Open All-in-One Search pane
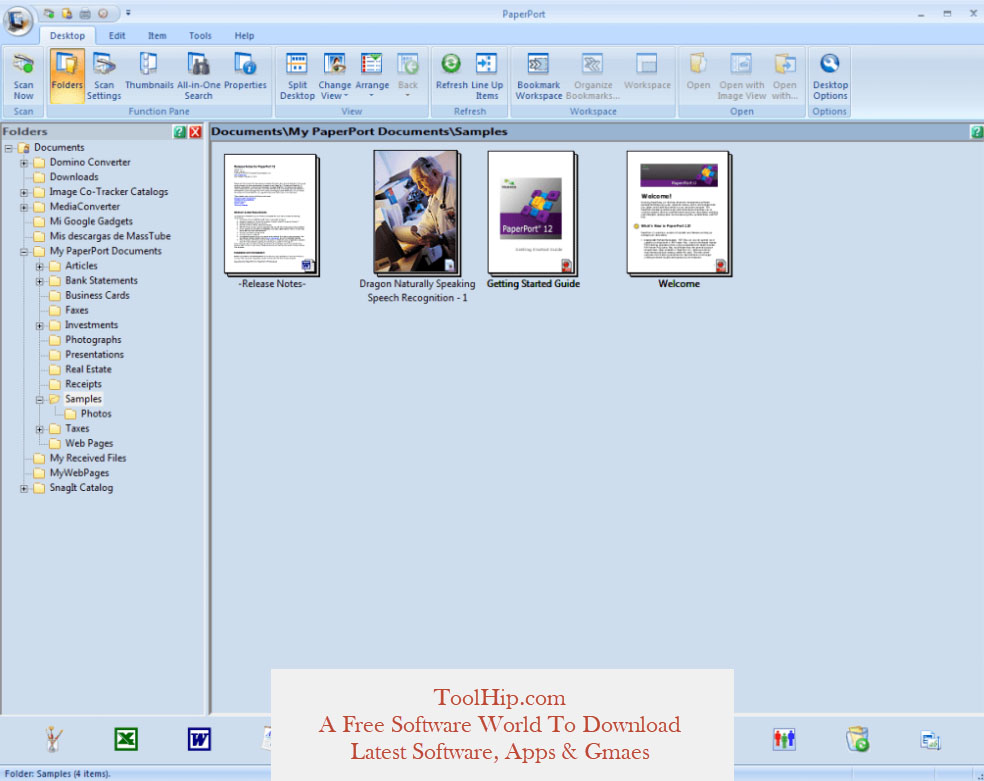Viewport: 984px width, 781px height. point(198,76)
